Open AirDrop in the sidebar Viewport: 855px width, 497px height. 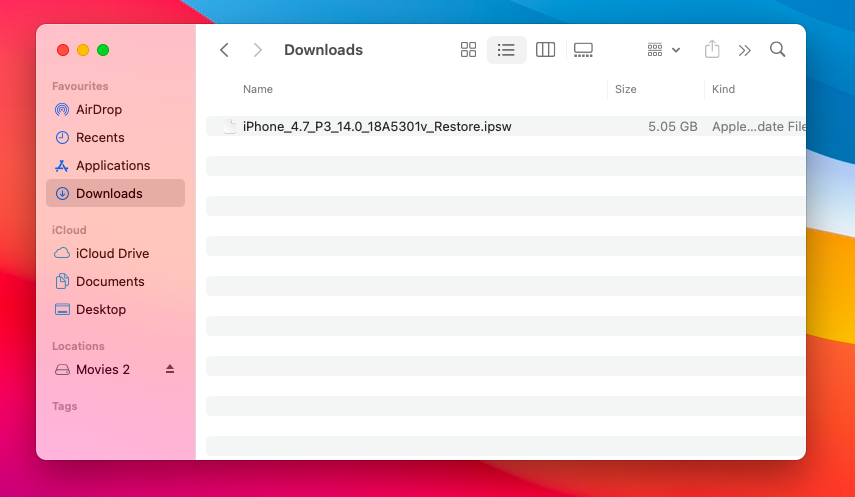[x=115, y=110]
